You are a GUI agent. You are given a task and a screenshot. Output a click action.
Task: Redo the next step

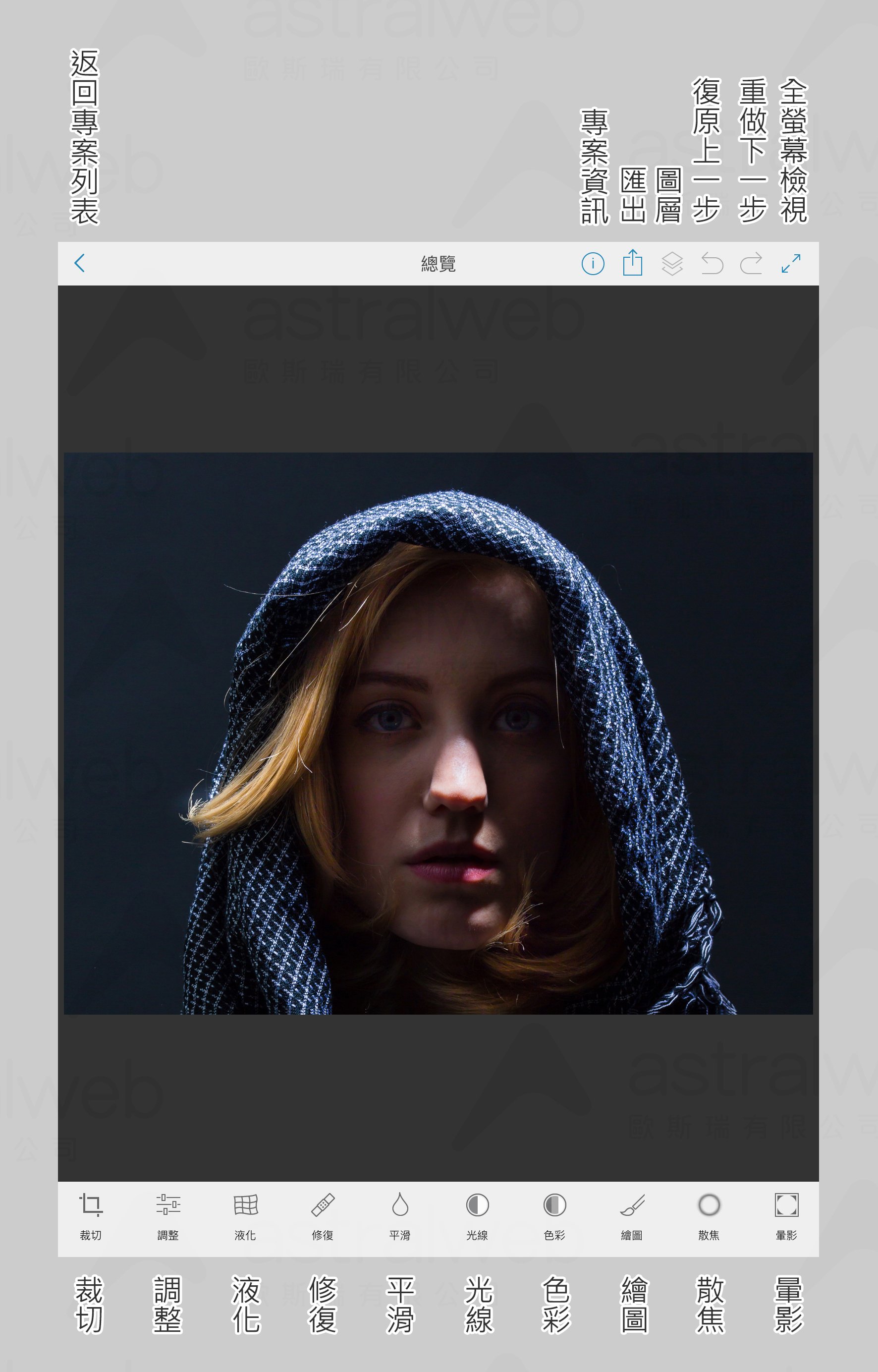pos(751,264)
